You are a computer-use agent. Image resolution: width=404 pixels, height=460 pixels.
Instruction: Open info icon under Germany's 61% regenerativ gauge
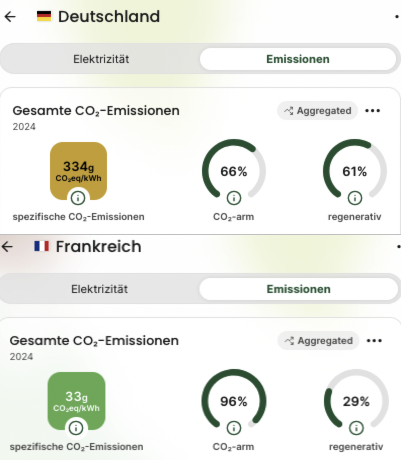(x=355, y=198)
